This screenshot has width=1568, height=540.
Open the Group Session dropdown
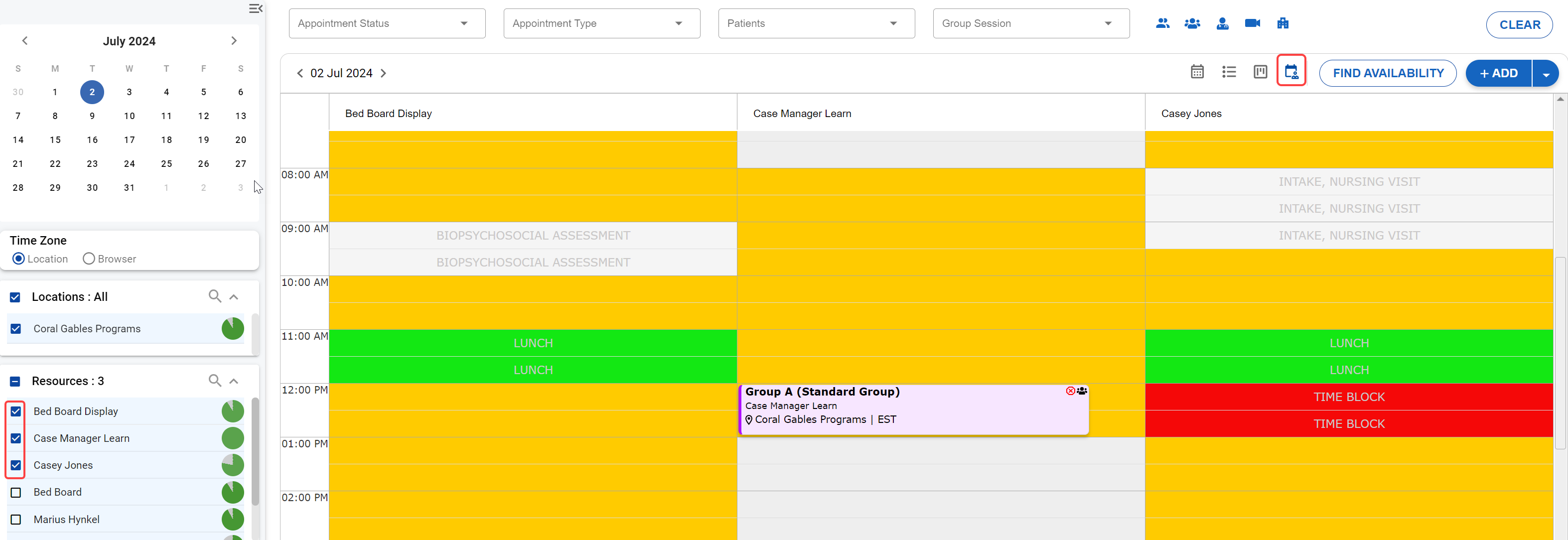(1030, 24)
